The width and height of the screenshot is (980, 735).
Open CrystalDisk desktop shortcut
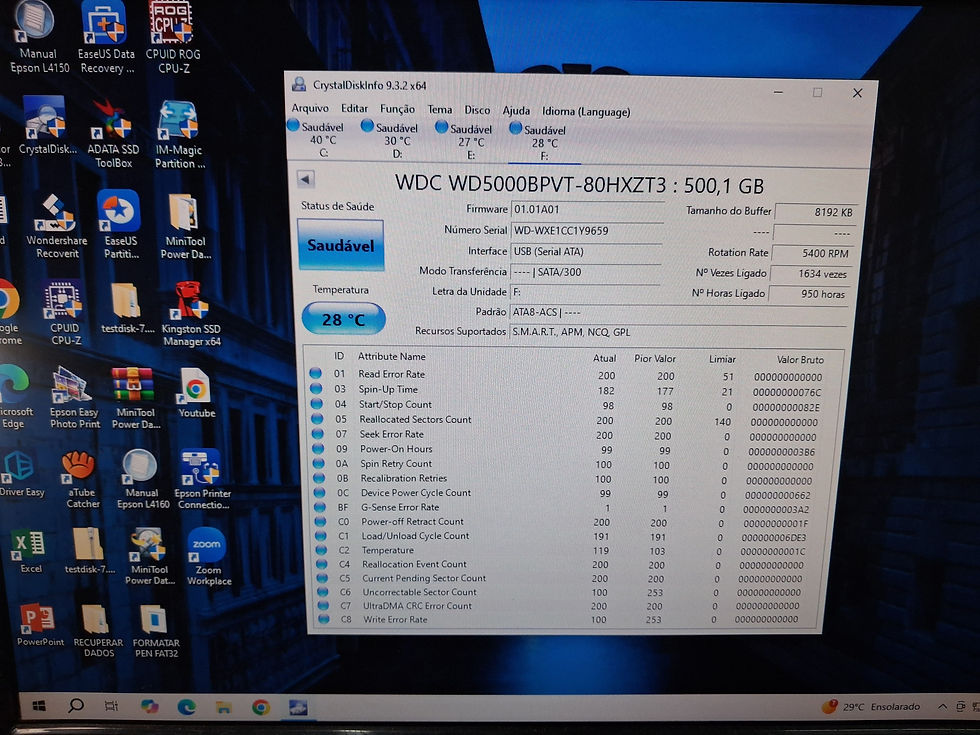click(47, 125)
